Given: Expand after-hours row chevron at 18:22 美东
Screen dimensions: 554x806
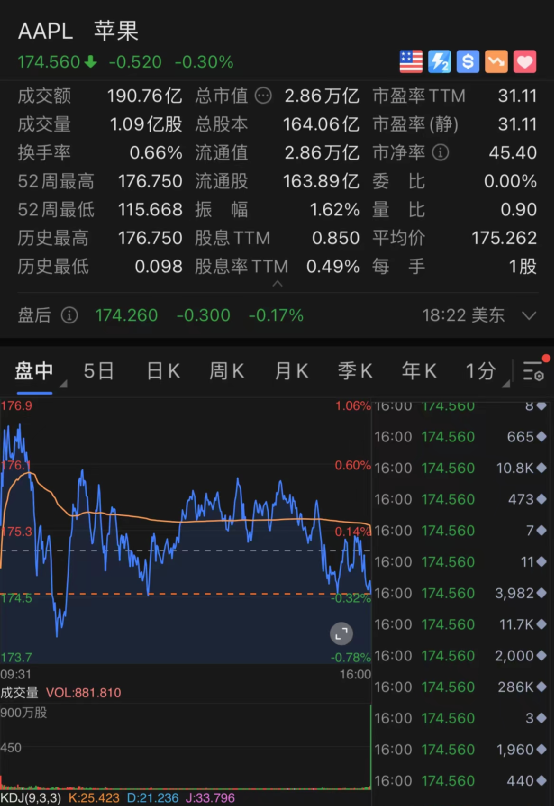Looking at the screenshot, I should click(x=529, y=315).
